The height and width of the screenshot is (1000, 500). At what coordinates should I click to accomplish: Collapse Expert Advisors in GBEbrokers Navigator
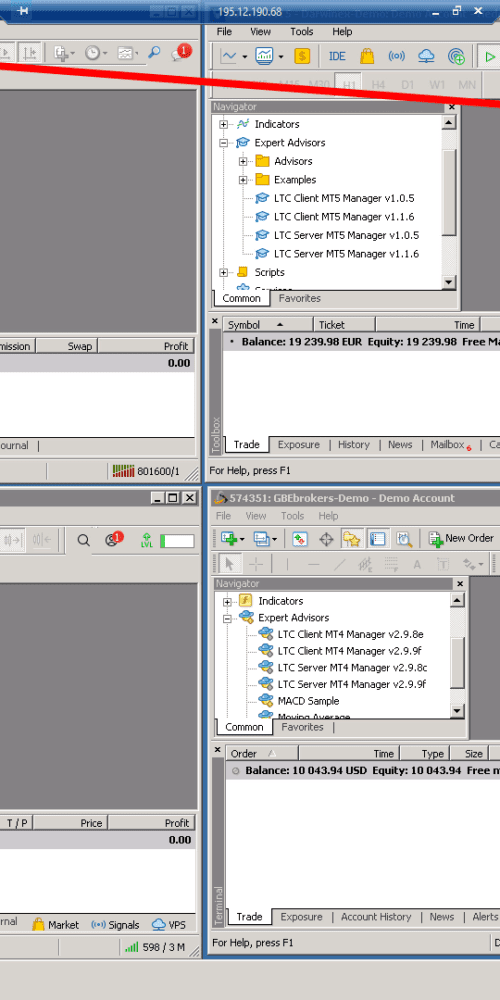click(x=227, y=618)
